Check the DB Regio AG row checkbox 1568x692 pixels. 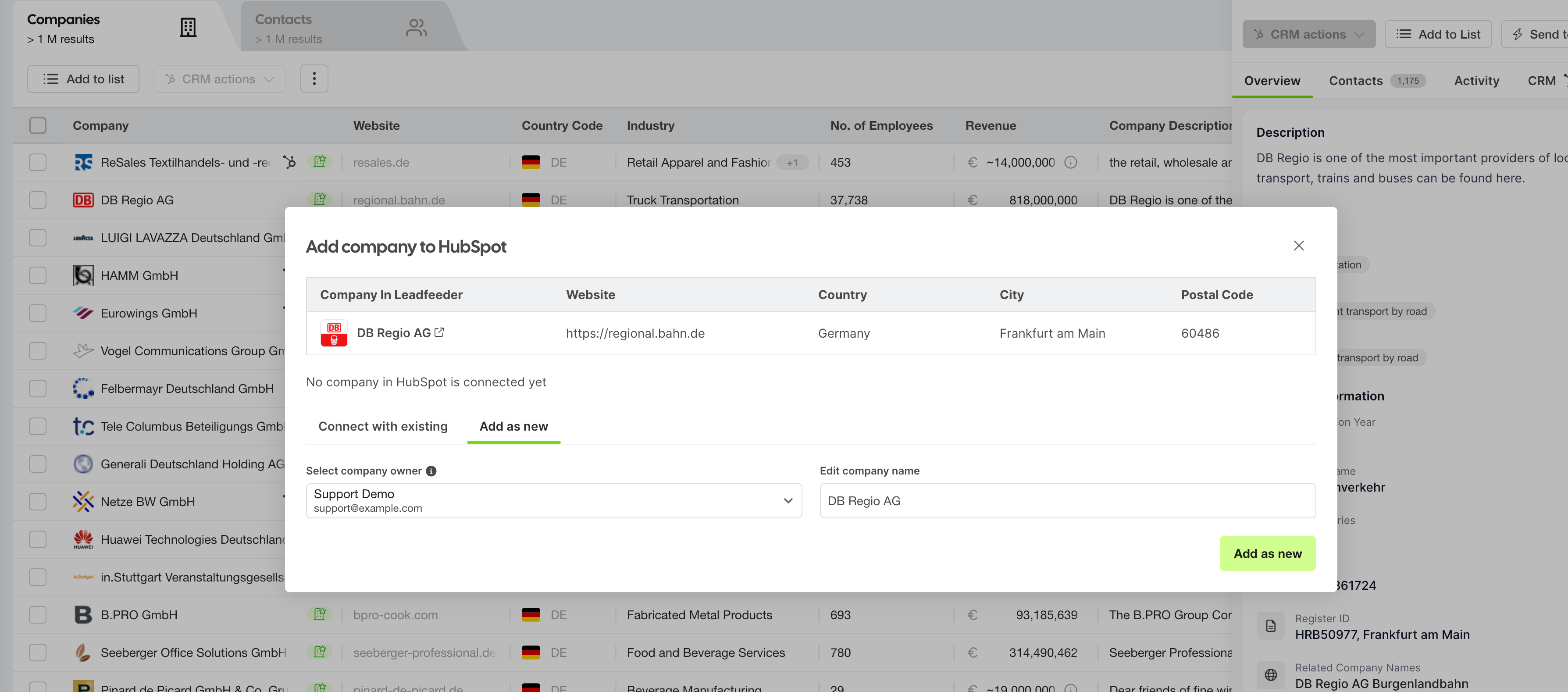pos(37,199)
